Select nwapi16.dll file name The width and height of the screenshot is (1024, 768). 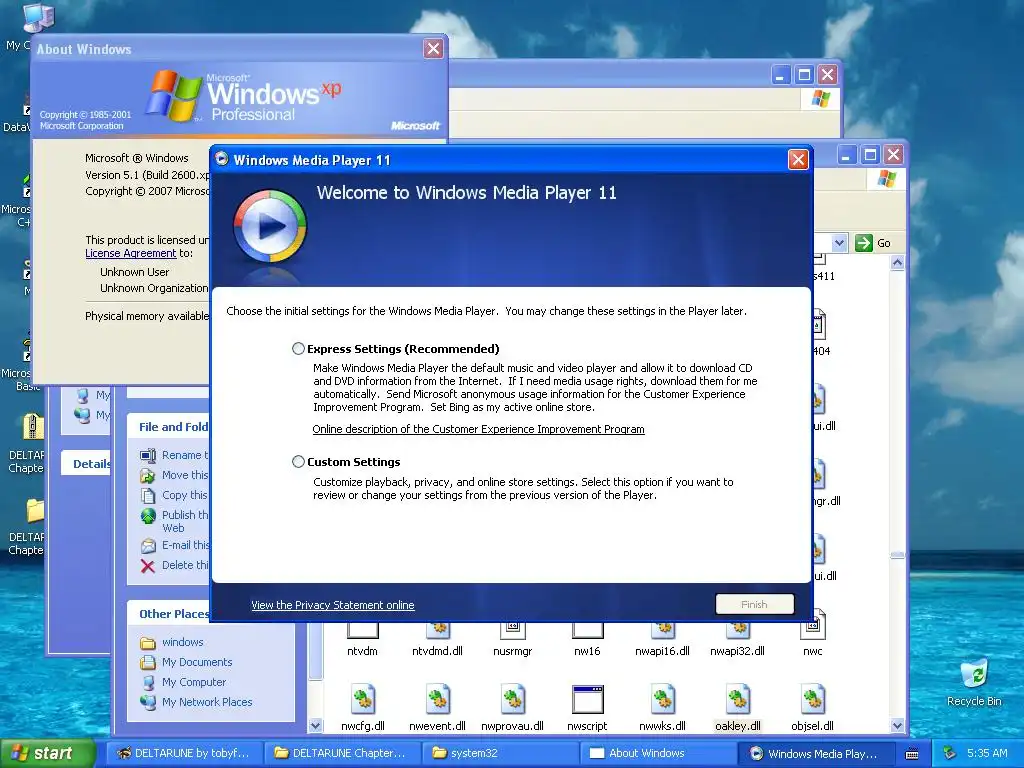click(x=662, y=651)
